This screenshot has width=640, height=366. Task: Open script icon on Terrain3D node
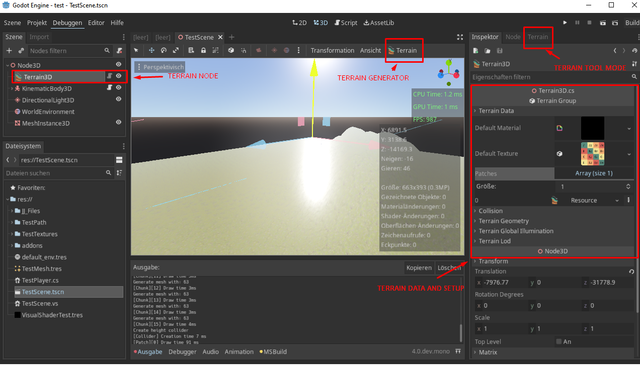pyautogui.click(x=109, y=76)
